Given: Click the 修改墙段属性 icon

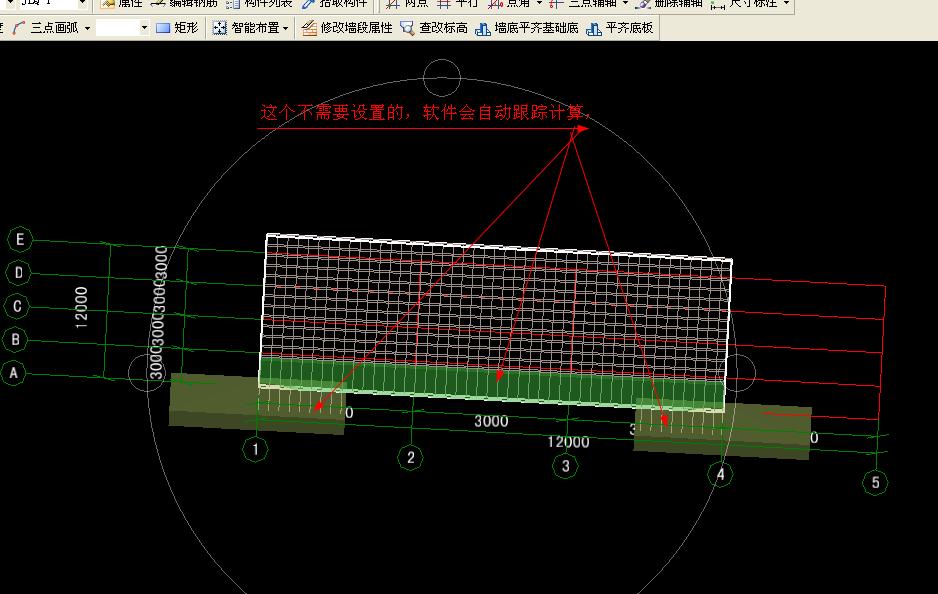Looking at the screenshot, I should [x=309, y=28].
